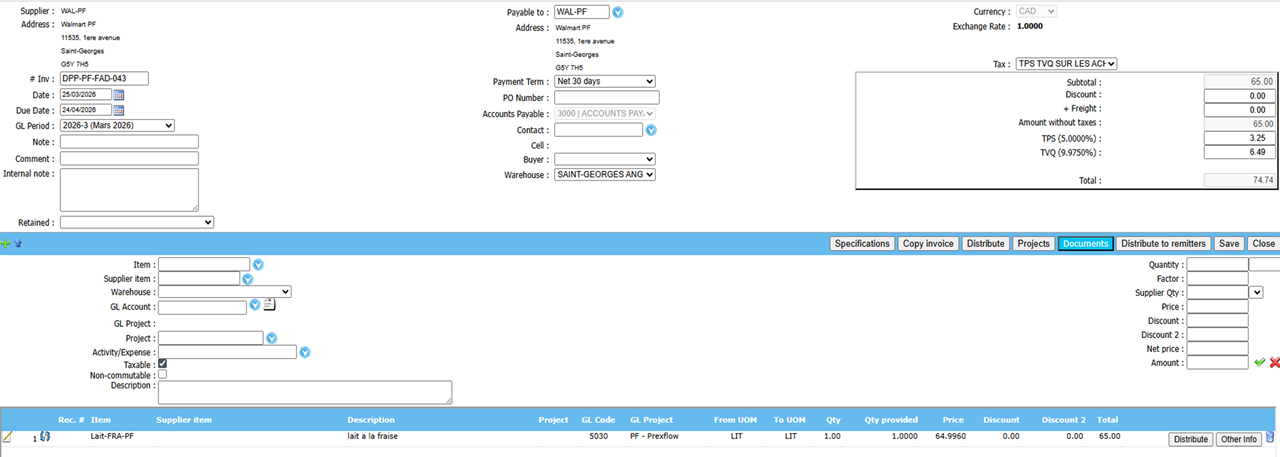Open the Payment Term dropdown

pyautogui.click(x=605, y=81)
